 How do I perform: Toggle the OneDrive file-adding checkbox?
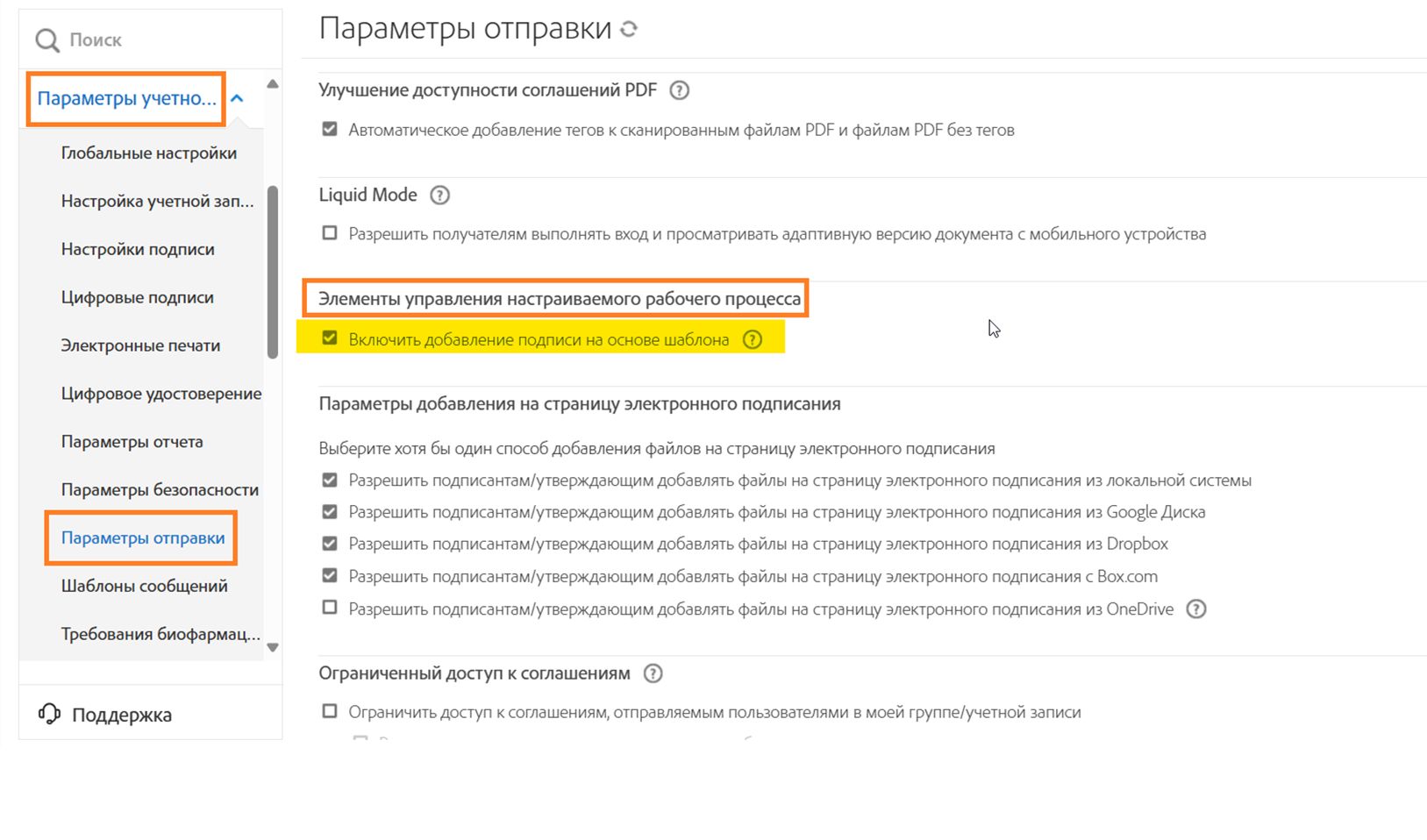point(330,608)
